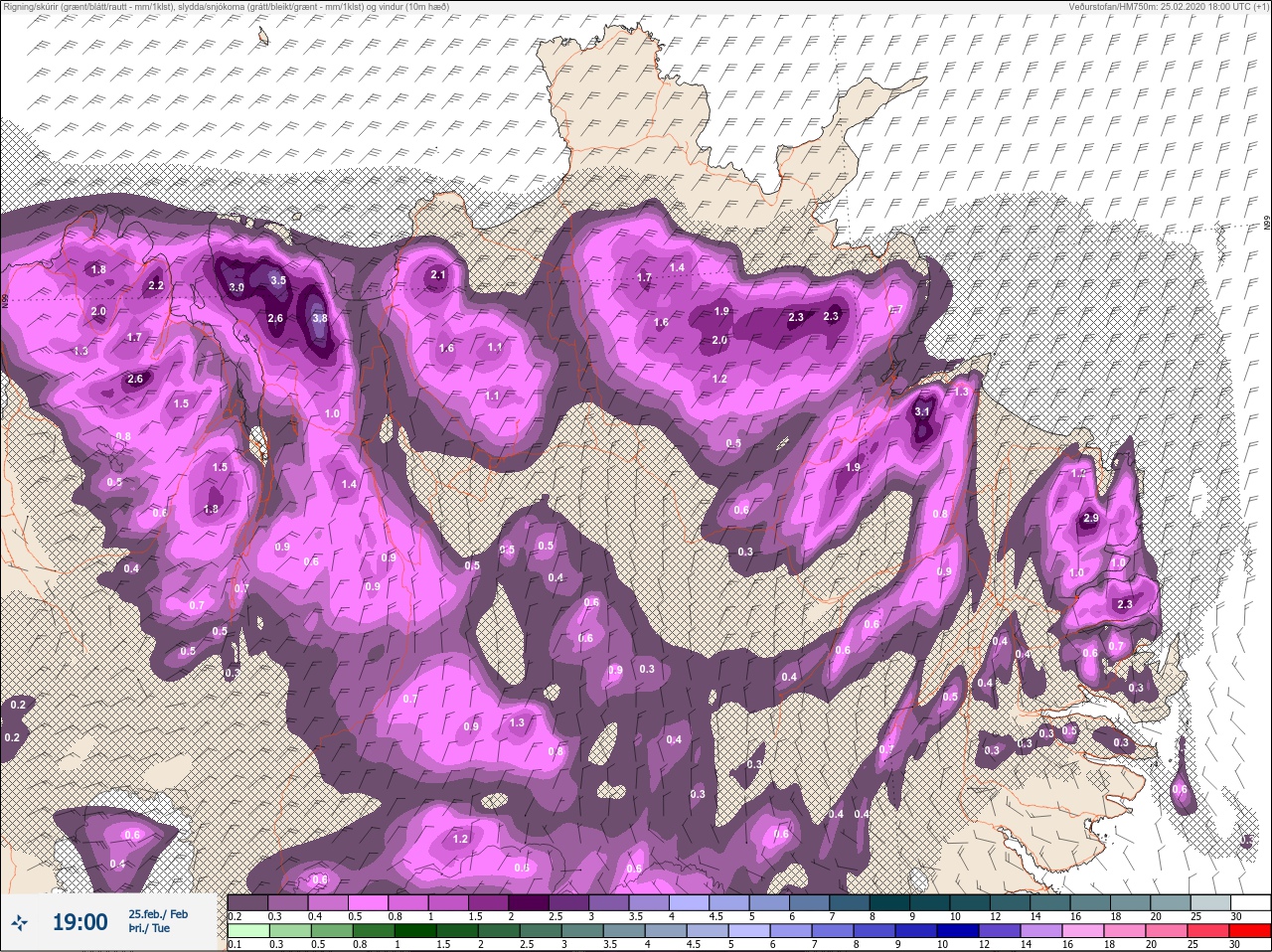Image resolution: width=1272 pixels, height=952 pixels.
Task: Select upper legend white swatch after 30
Action: (x=1251, y=902)
